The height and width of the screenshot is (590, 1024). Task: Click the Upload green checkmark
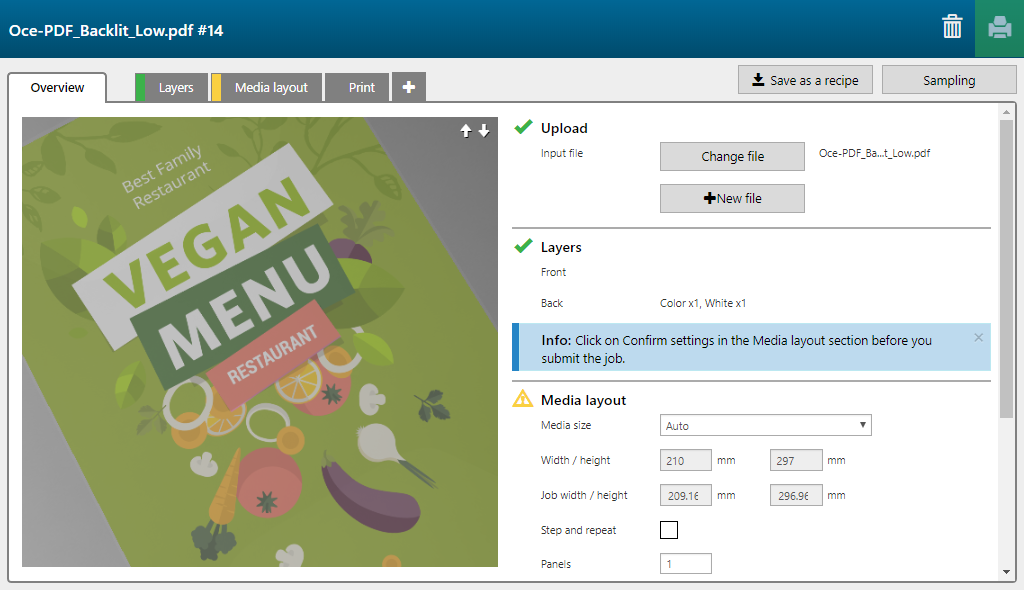tap(523, 127)
